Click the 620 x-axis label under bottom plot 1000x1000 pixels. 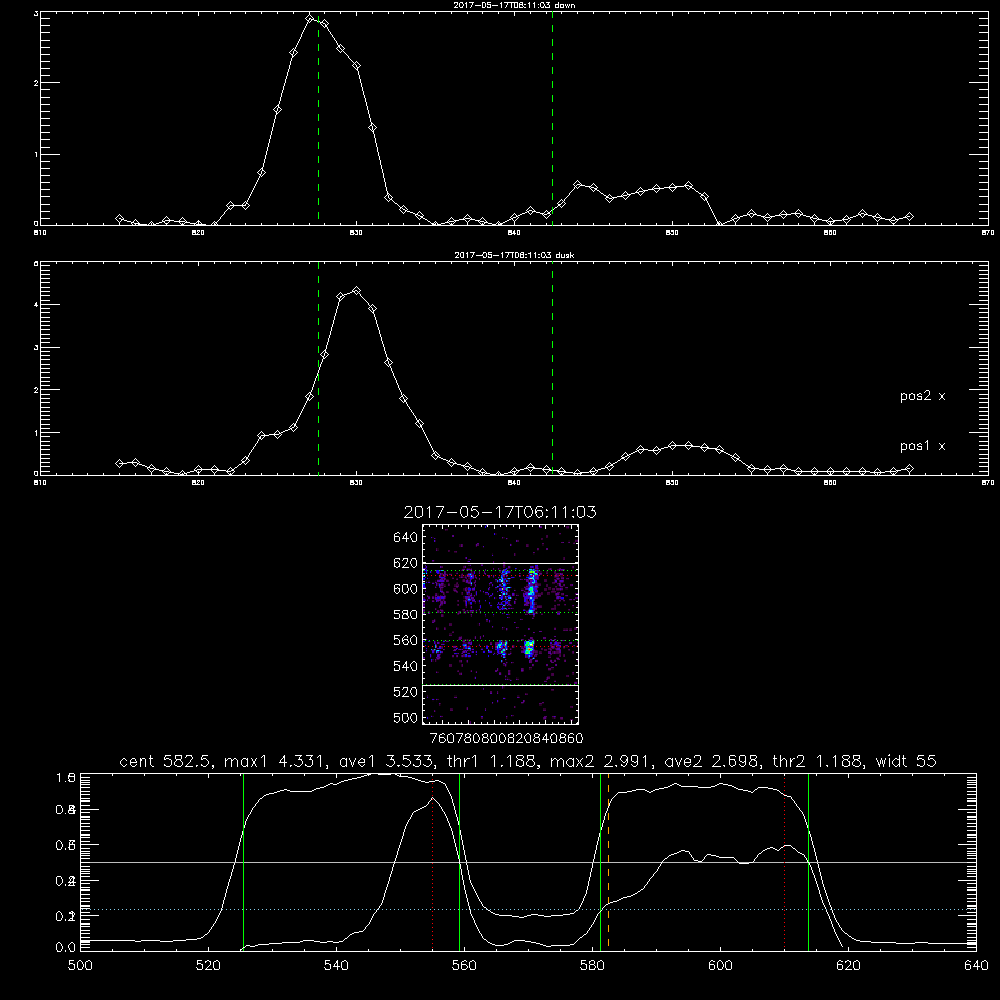[848, 966]
